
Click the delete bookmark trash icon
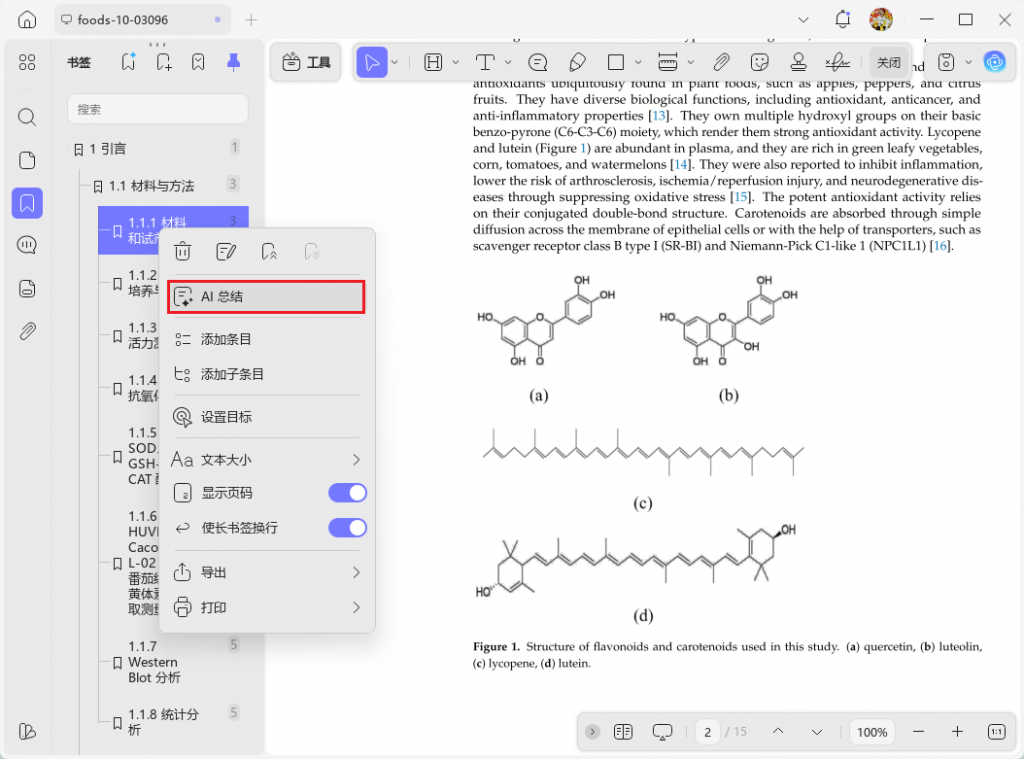tap(183, 251)
